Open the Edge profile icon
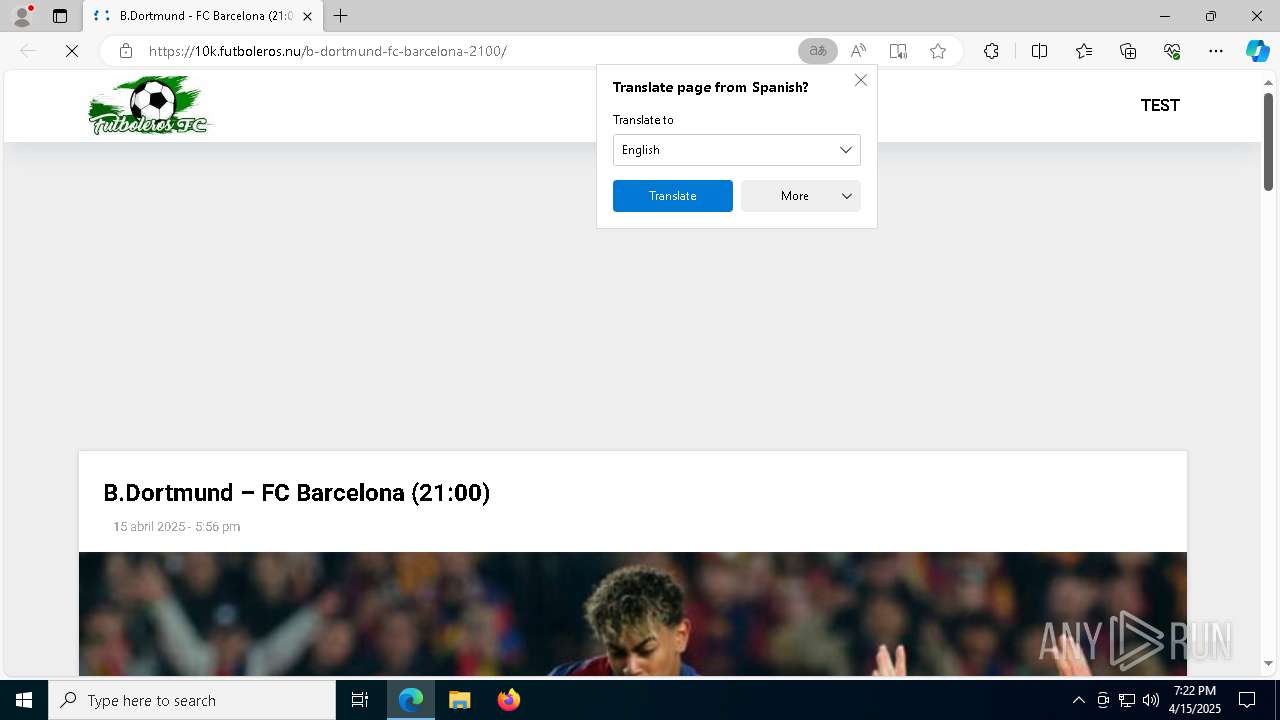The width and height of the screenshot is (1280, 720). (x=22, y=16)
